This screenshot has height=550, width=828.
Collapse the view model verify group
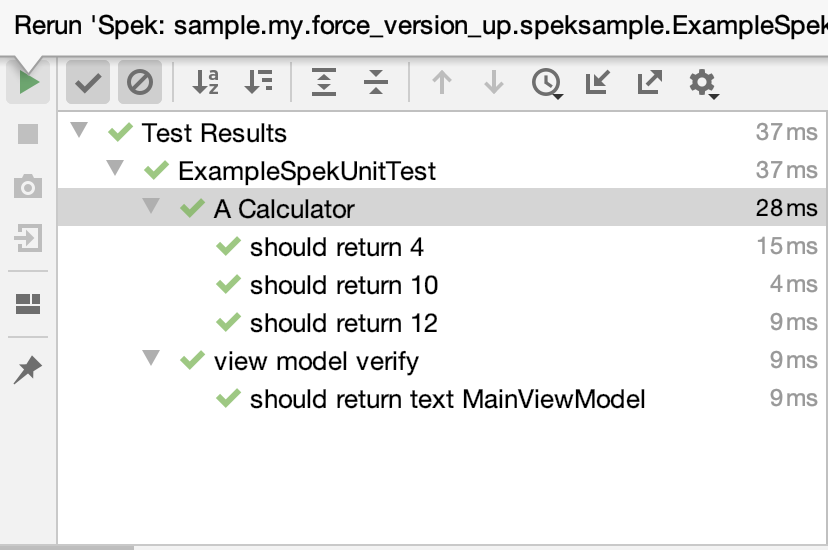151,358
